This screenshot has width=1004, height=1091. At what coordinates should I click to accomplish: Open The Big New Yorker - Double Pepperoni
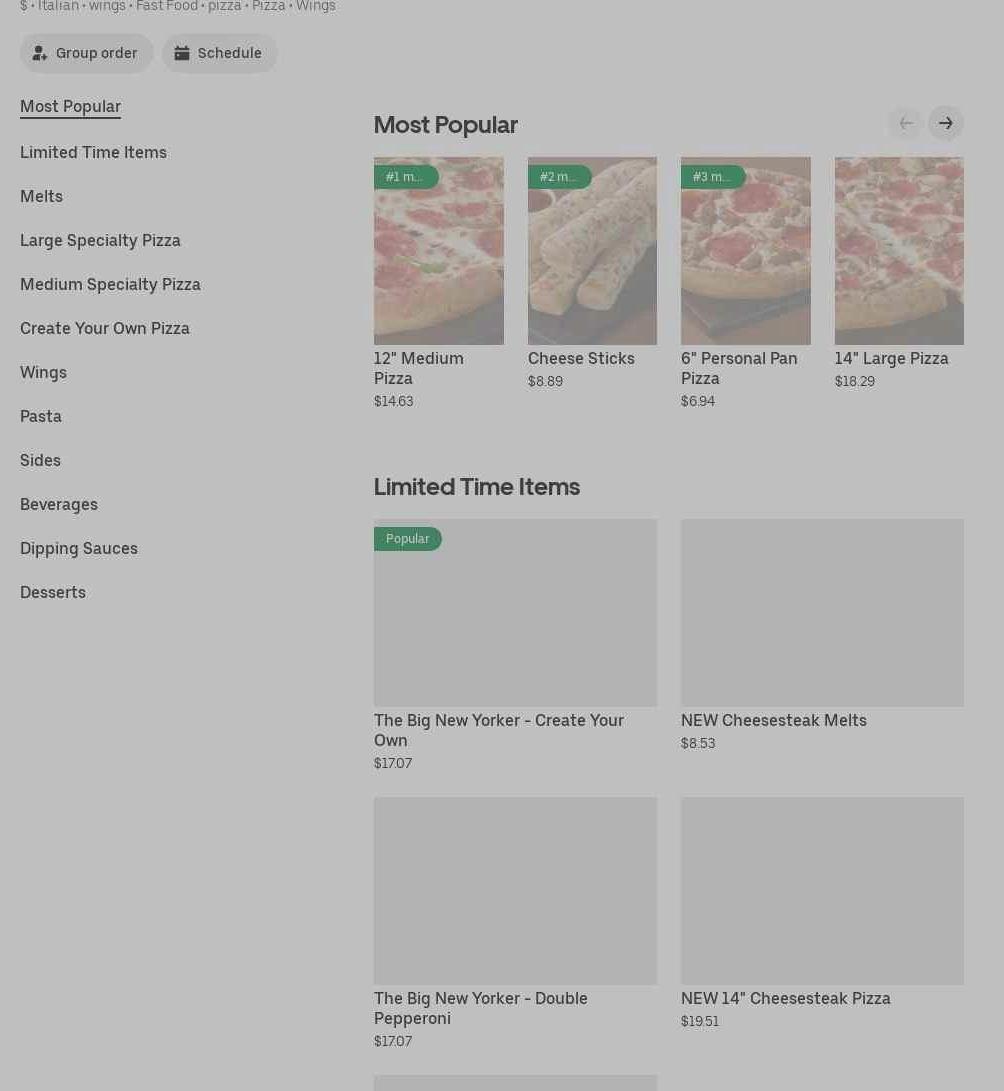tap(515, 891)
